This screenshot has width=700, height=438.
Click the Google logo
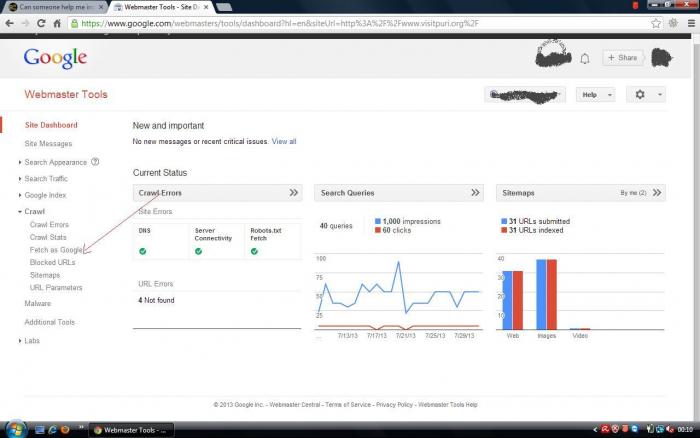click(55, 58)
